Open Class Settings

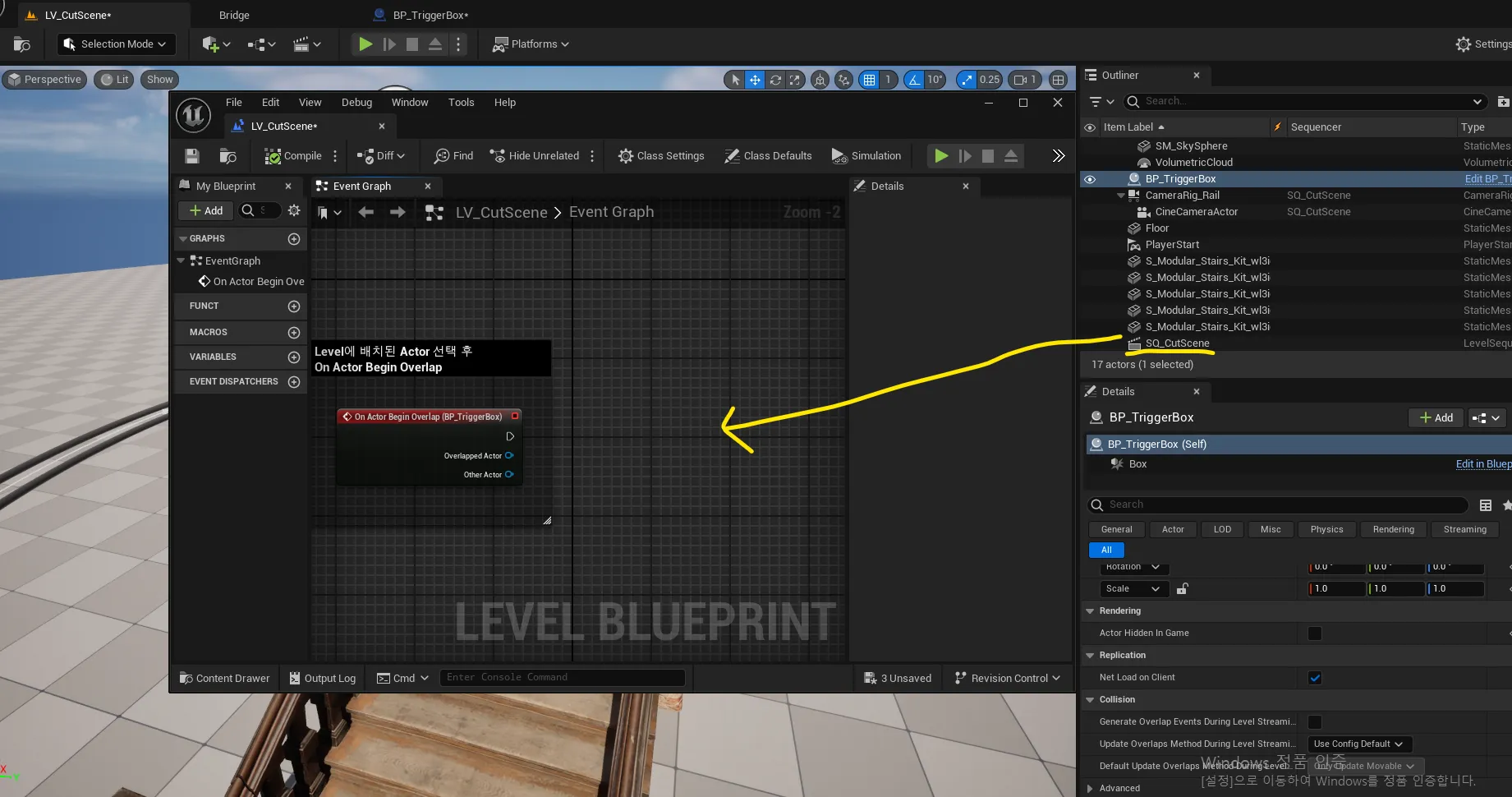(661, 156)
